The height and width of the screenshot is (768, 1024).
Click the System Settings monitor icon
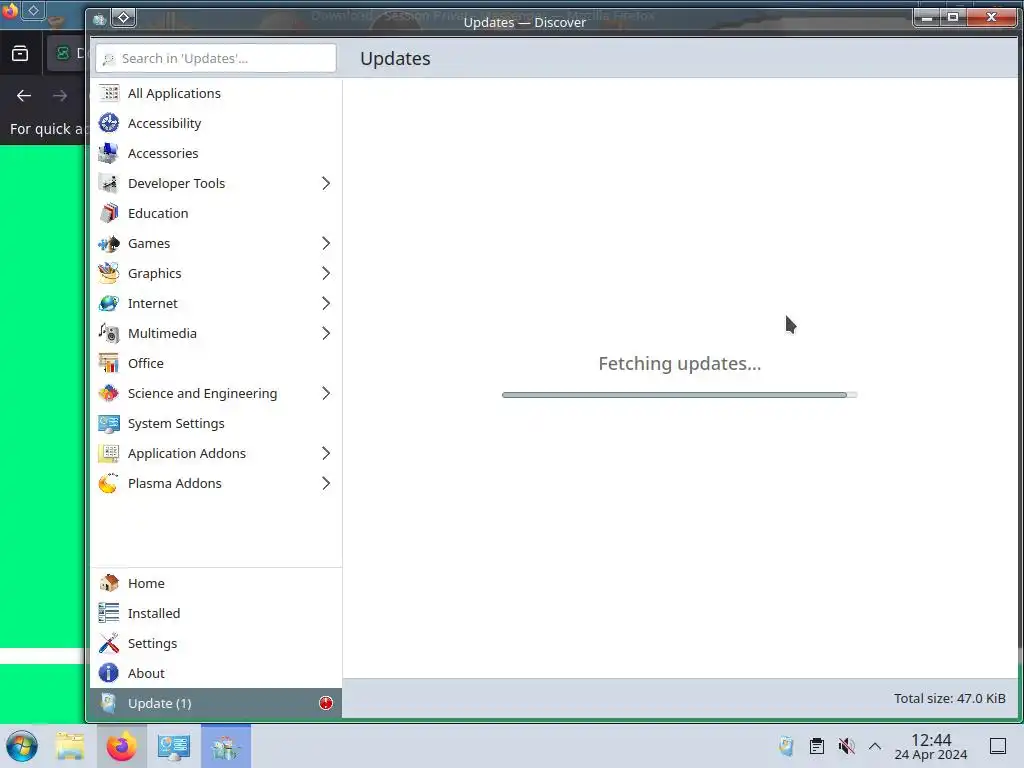[x=108, y=424]
